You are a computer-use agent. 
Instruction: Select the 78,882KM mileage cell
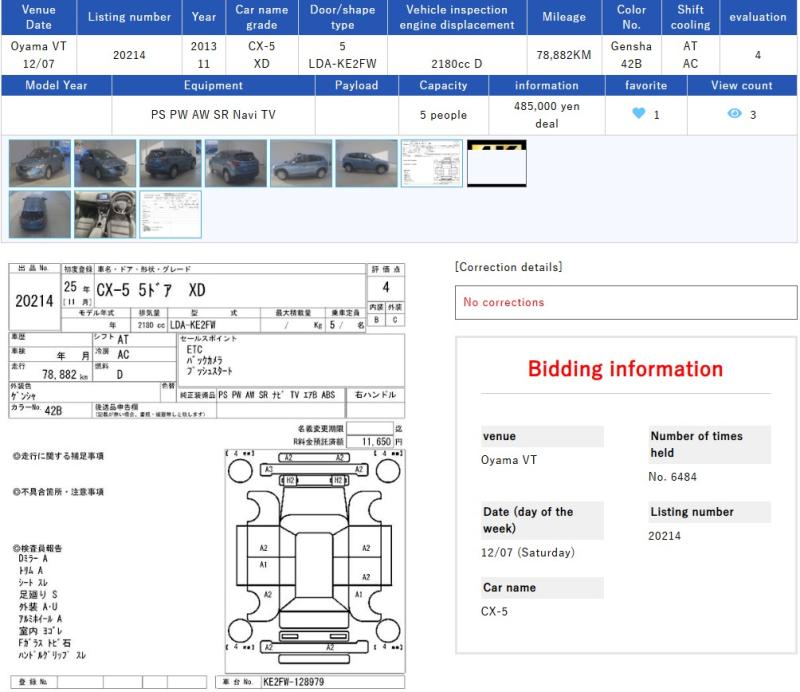(x=564, y=55)
